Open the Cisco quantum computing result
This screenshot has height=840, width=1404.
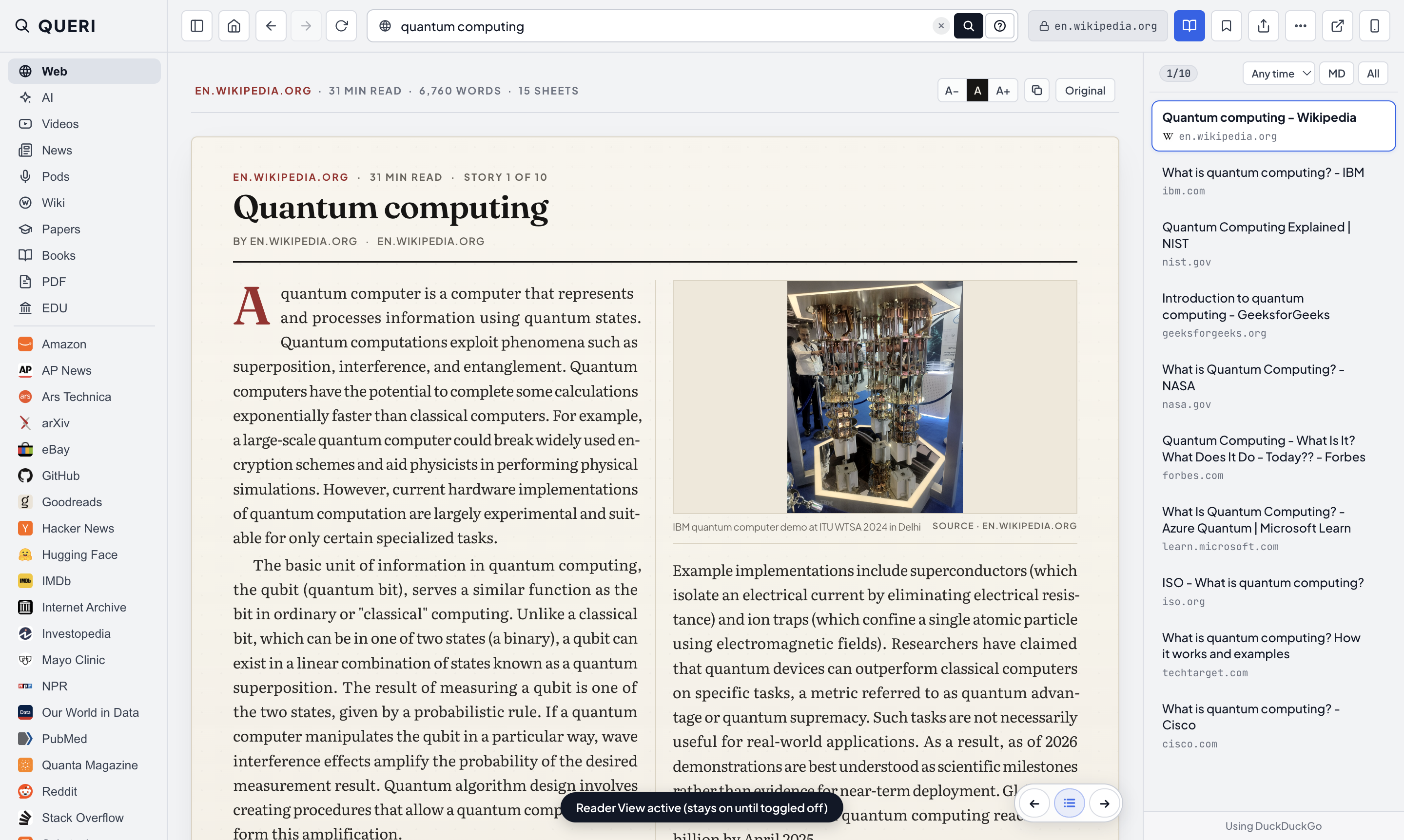(1273, 725)
